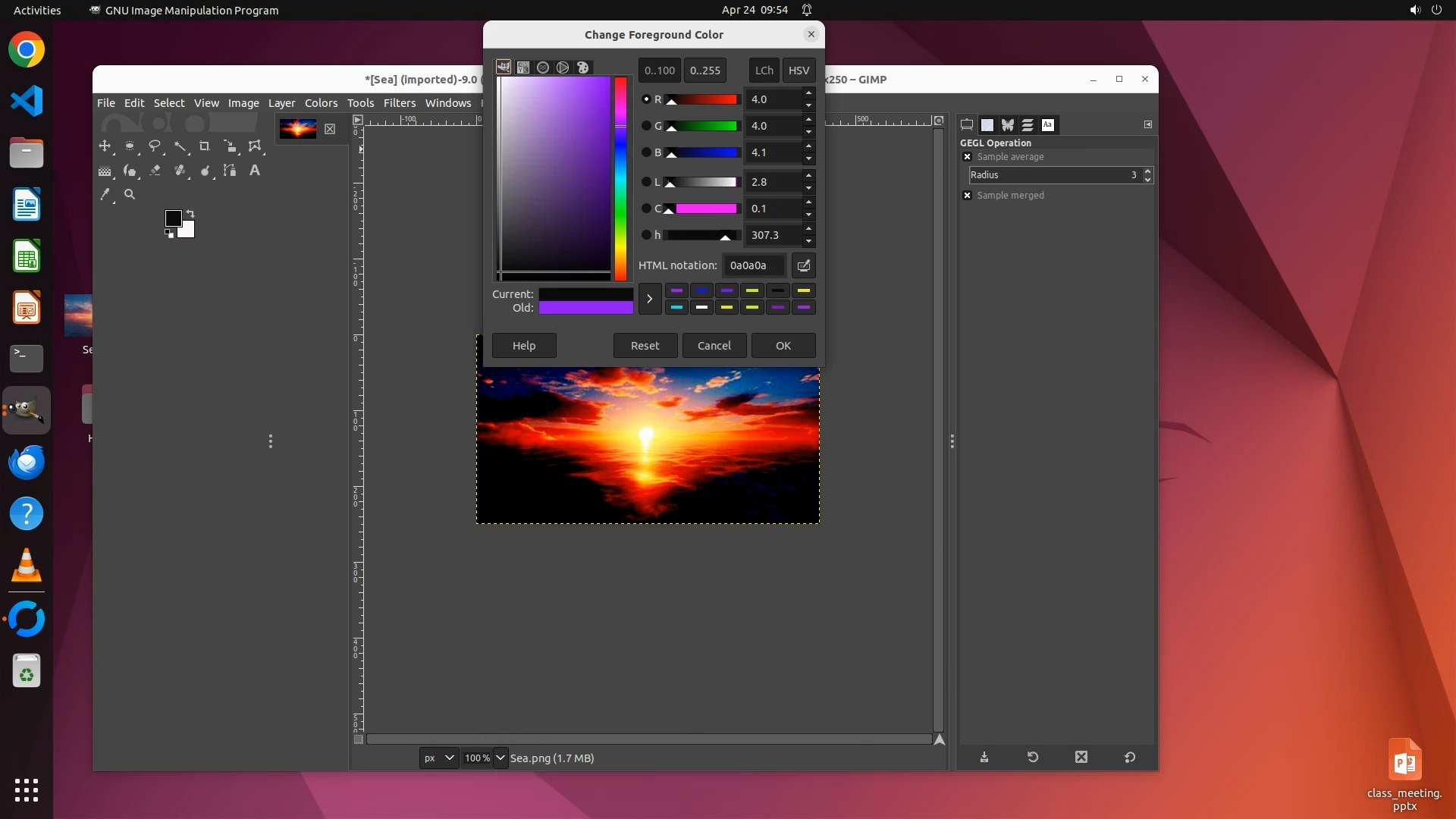Select the Color Picker eyedropper tool

pyautogui.click(x=105, y=195)
